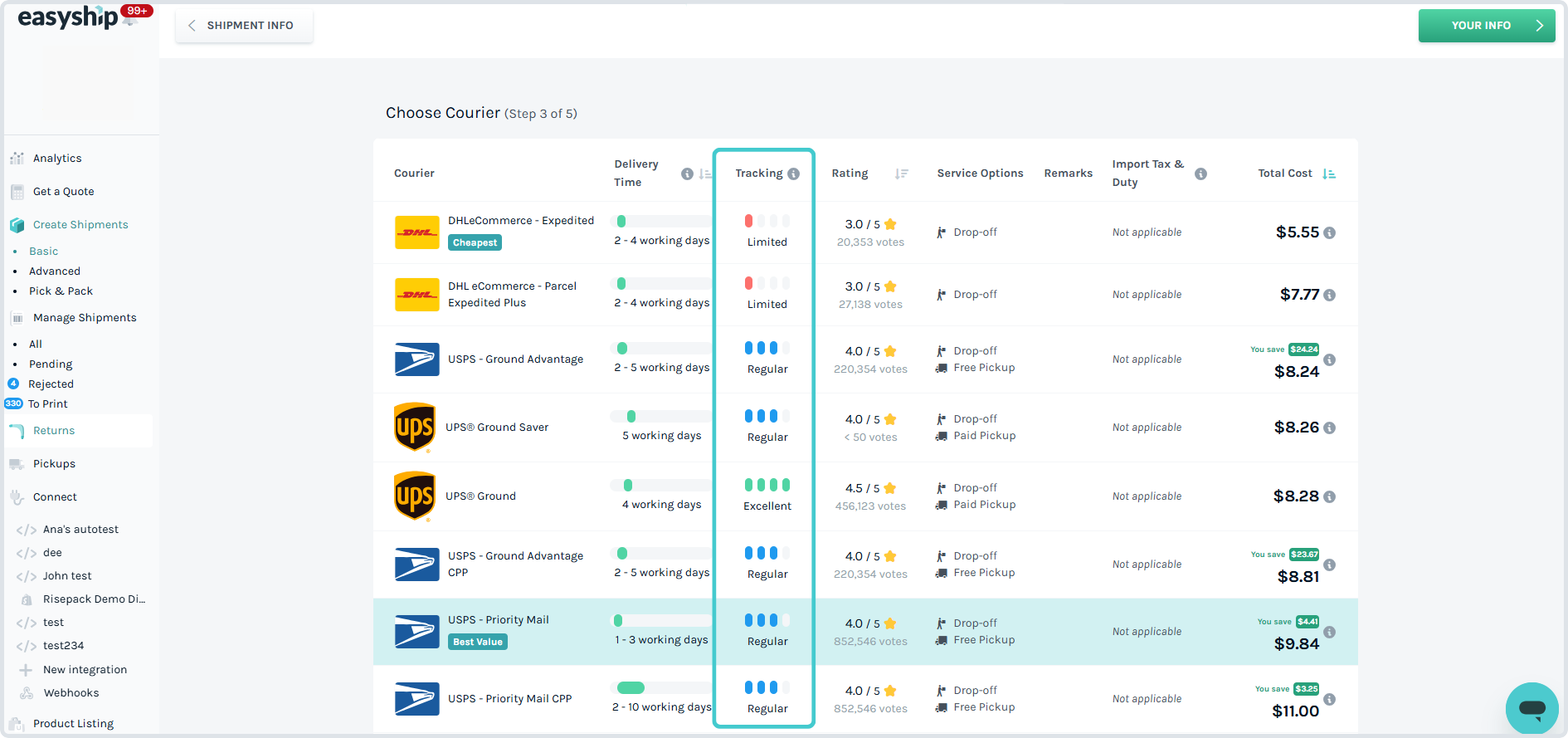Open test234 integration
The image size is (1568, 738).
click(x=63, y=646)
